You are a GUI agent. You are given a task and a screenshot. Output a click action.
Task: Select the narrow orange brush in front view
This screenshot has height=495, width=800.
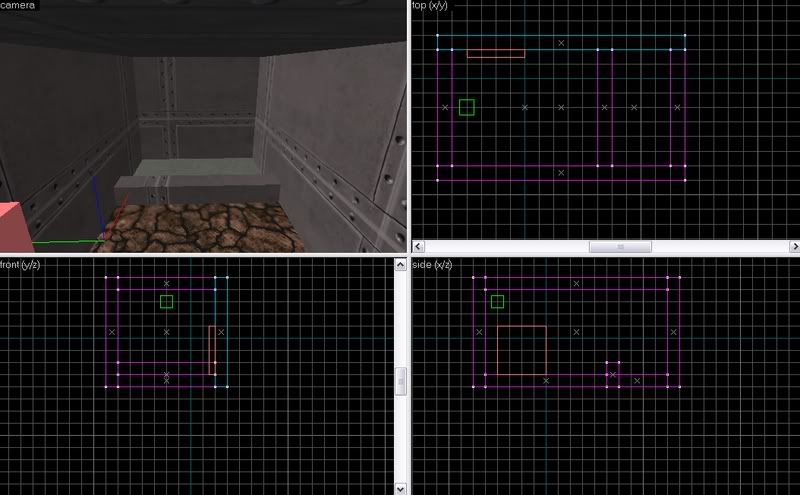[211, 350]
